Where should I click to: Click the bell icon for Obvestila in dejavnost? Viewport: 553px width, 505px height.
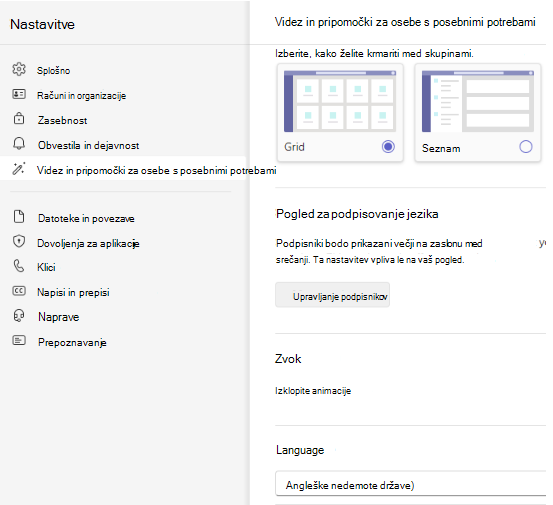point(19,144)
